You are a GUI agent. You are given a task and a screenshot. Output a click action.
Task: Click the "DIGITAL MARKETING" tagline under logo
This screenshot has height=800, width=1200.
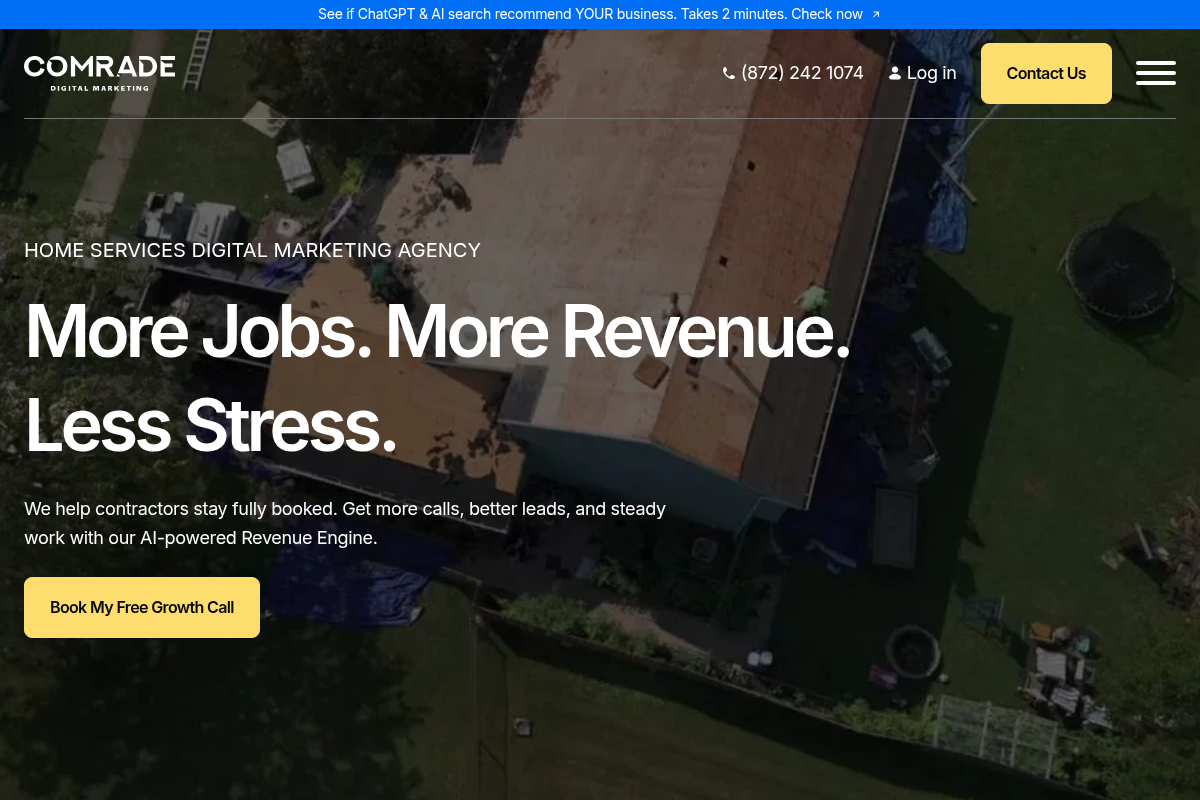tap(99, 88)
